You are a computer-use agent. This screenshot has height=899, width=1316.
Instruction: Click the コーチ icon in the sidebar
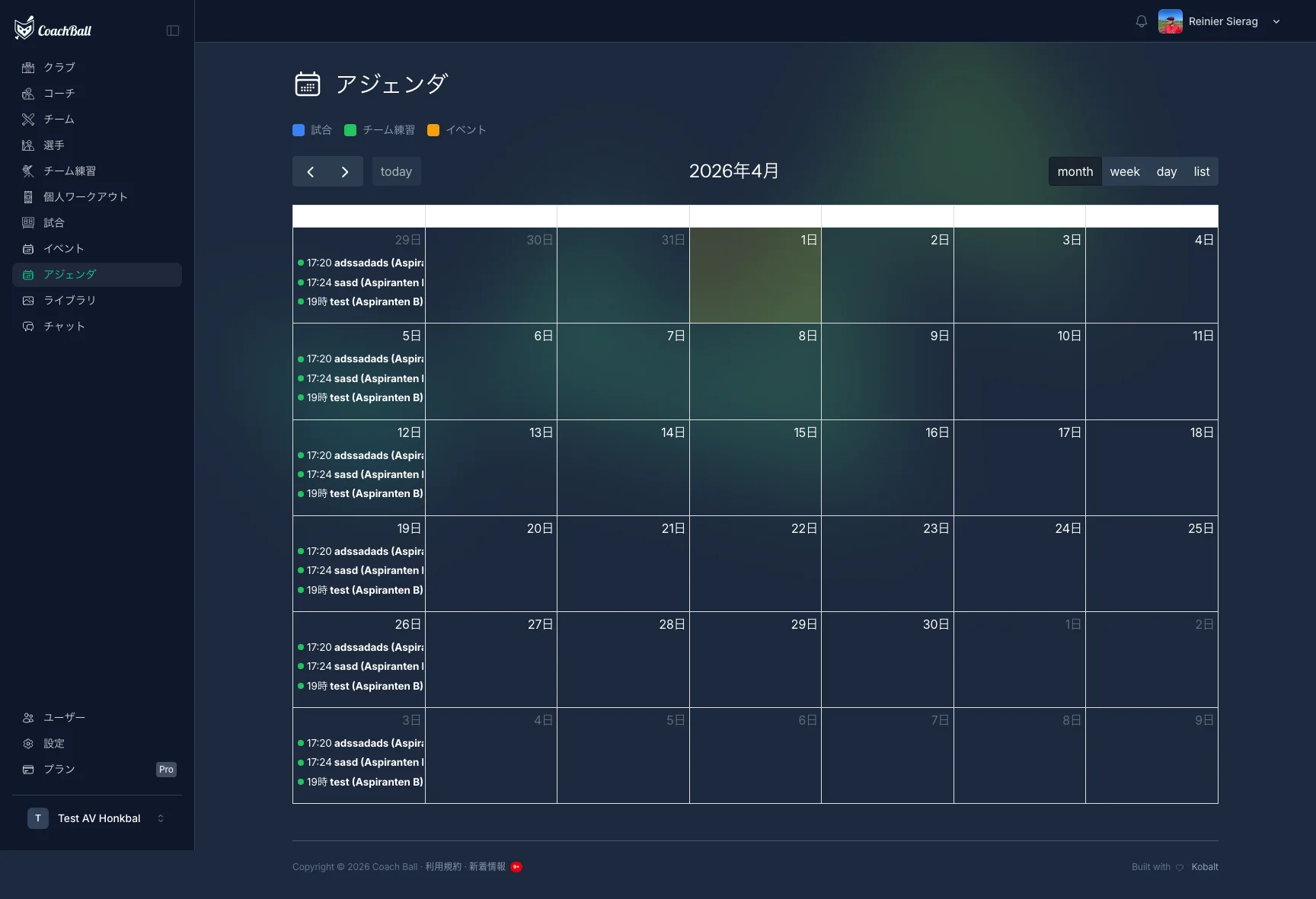28,94
